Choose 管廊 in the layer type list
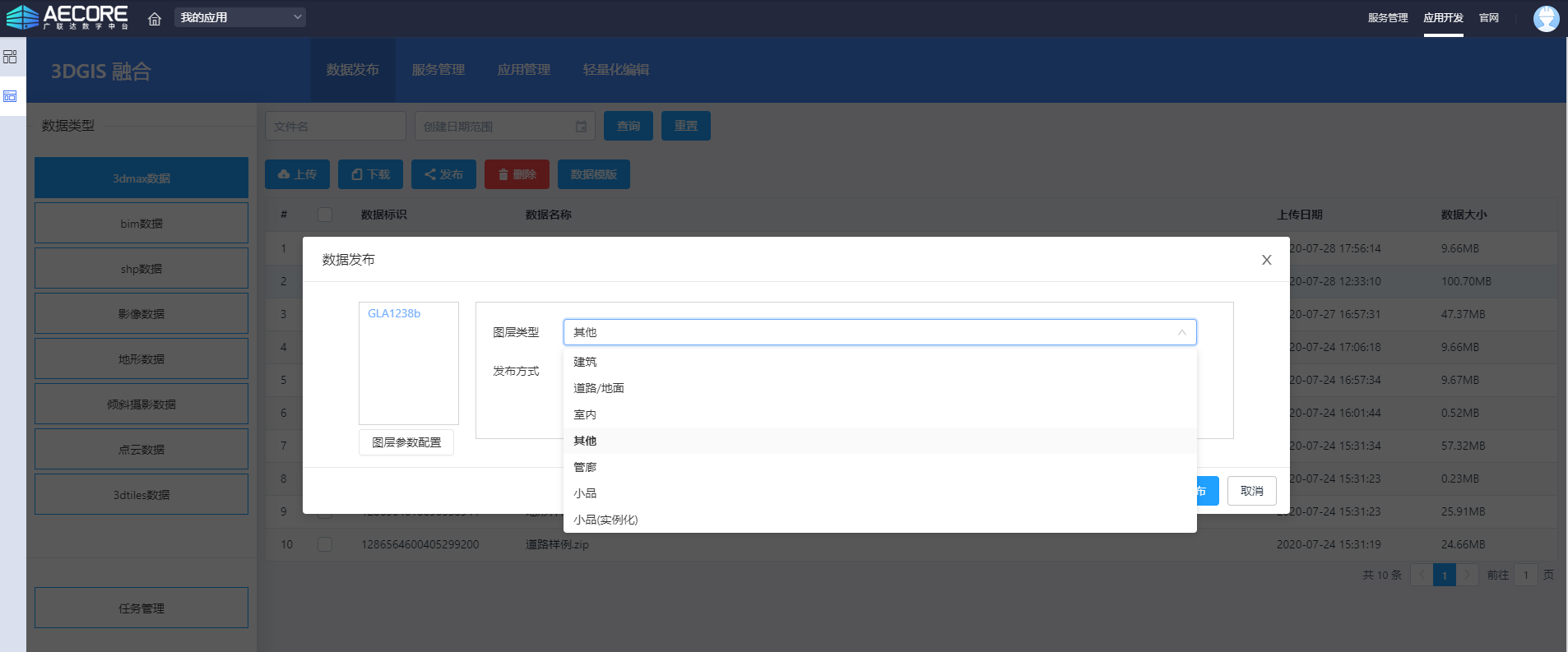This screenshot has height=652, width=1568. [x=585, y=467]
